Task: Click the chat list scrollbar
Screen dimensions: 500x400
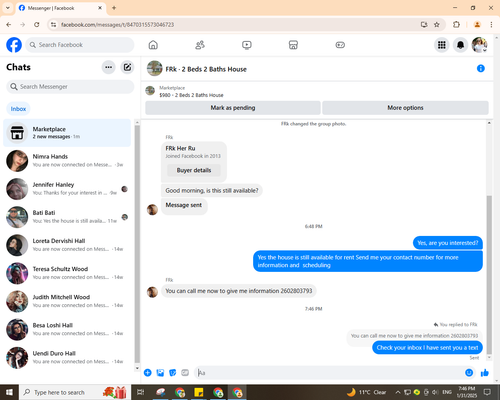Action: tap(137, 244)
